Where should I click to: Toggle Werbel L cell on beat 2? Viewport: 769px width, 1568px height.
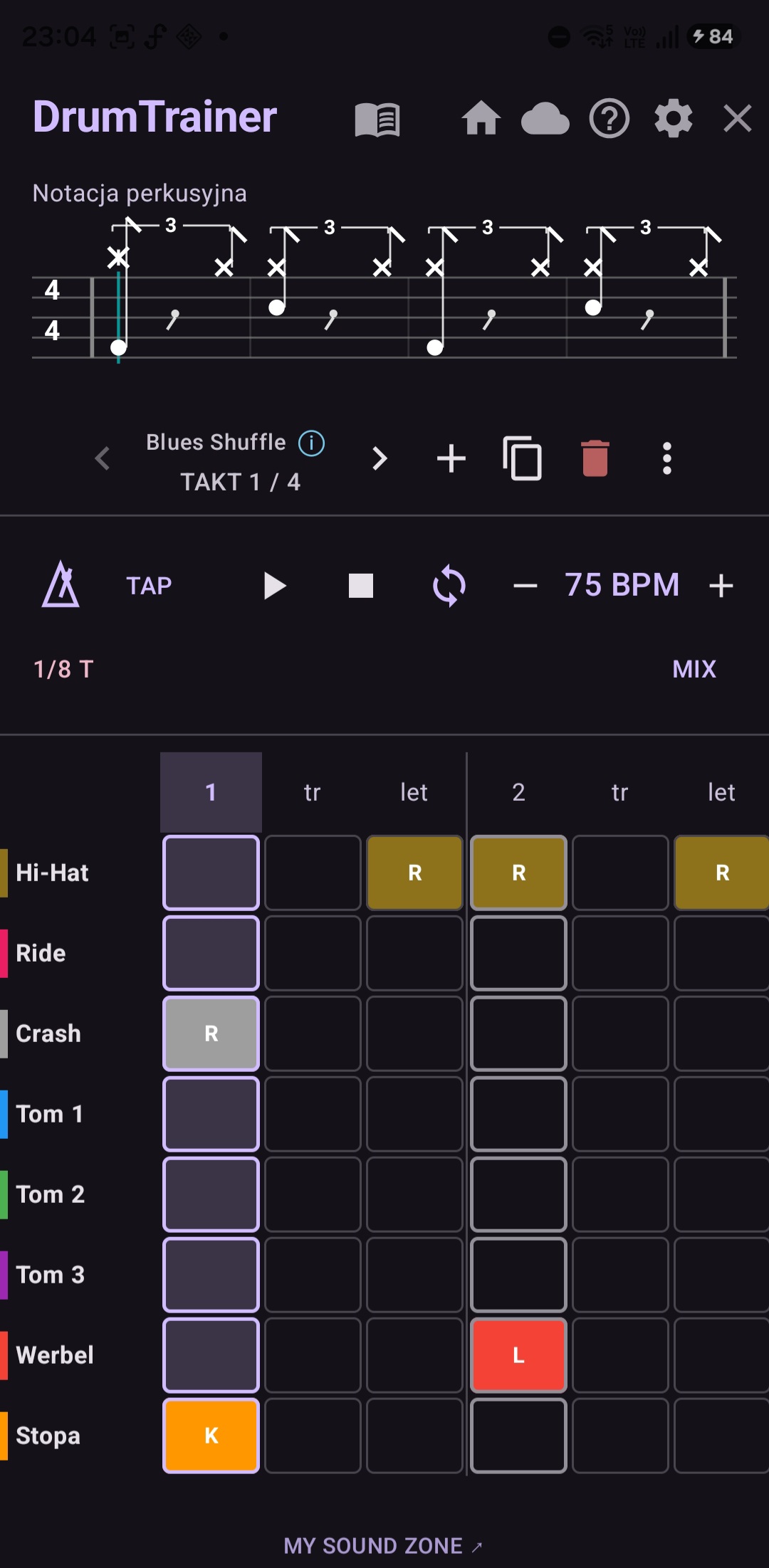click(518, 1355)
